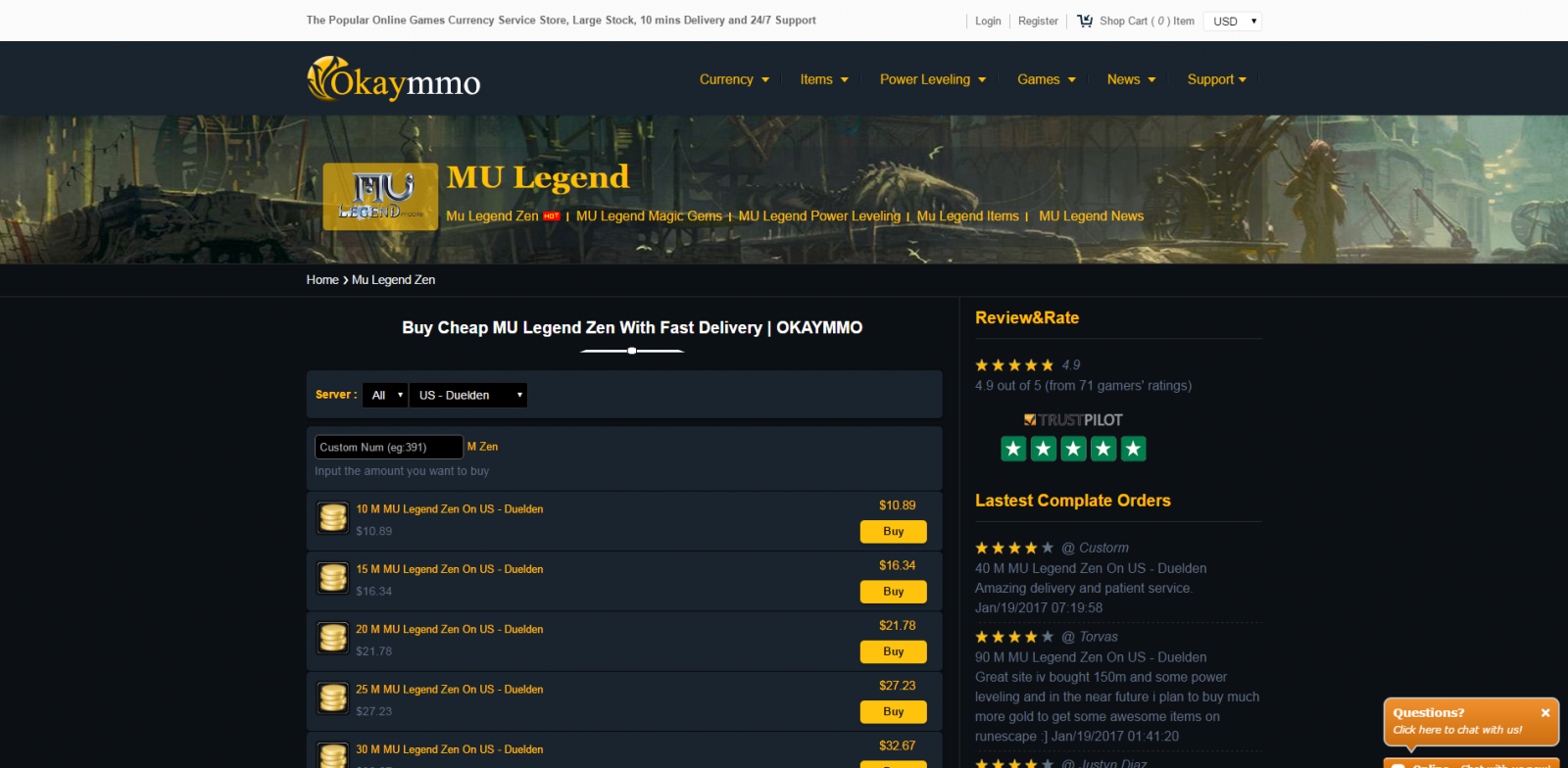Screen dimensions: 1568x768
Task: Open 10 M MU Legend Zen product link
Action: click(449, 509)
